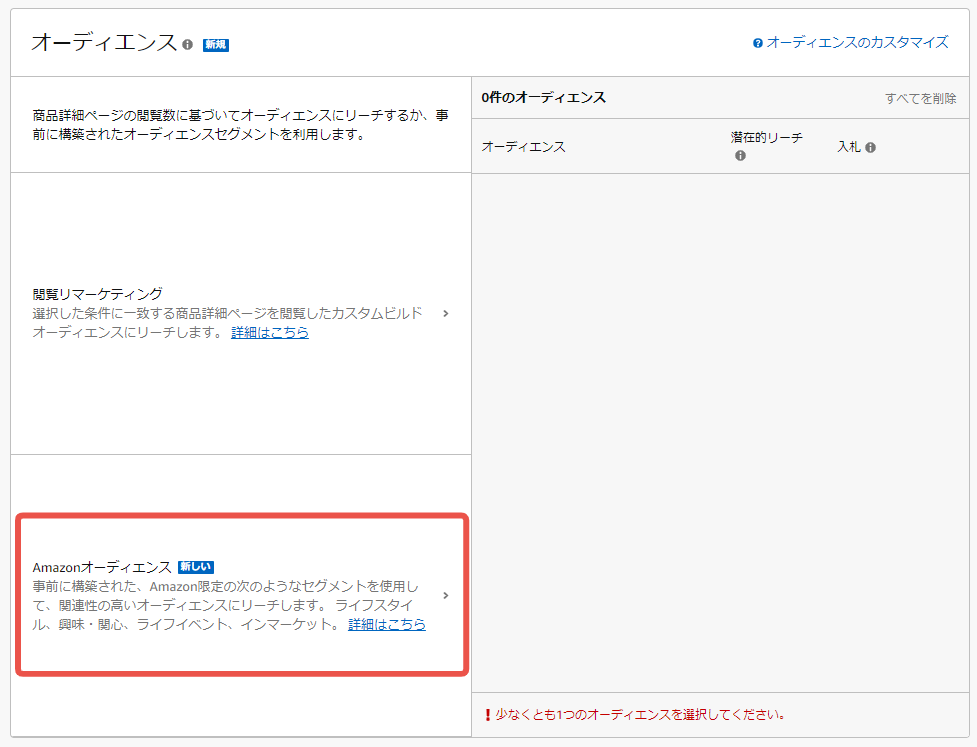The width and height of the screenshot is (977, 747).
Task: Select the 閲覧リマーケティング title
Action: (97, 294)
